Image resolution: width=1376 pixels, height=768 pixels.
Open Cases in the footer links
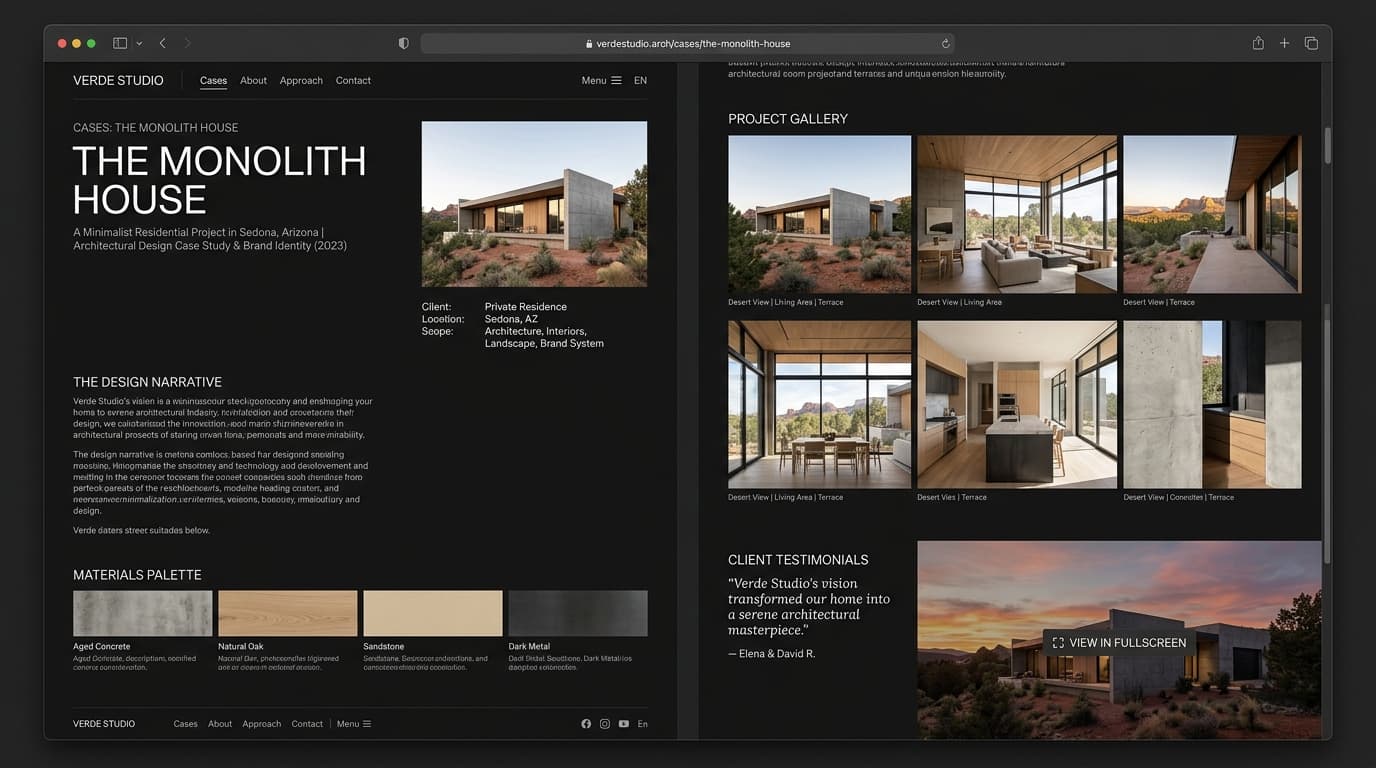pyautogui.click(x=185, y=723)
